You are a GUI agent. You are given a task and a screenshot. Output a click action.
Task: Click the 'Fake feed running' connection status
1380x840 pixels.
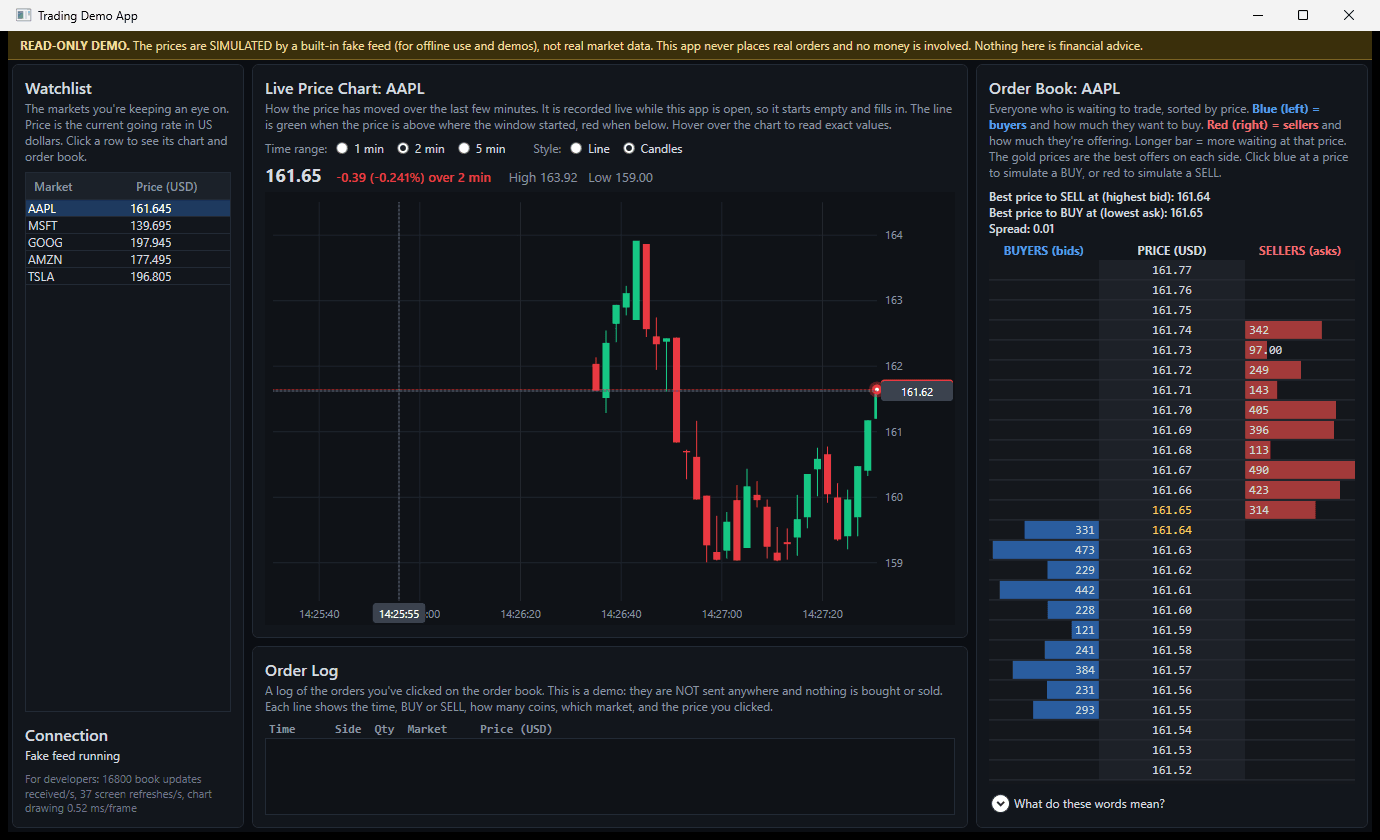(73, 756)
